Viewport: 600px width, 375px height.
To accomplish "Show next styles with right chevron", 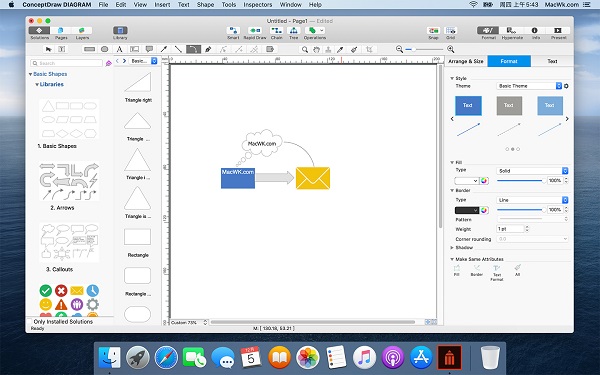I will point(567,119).
